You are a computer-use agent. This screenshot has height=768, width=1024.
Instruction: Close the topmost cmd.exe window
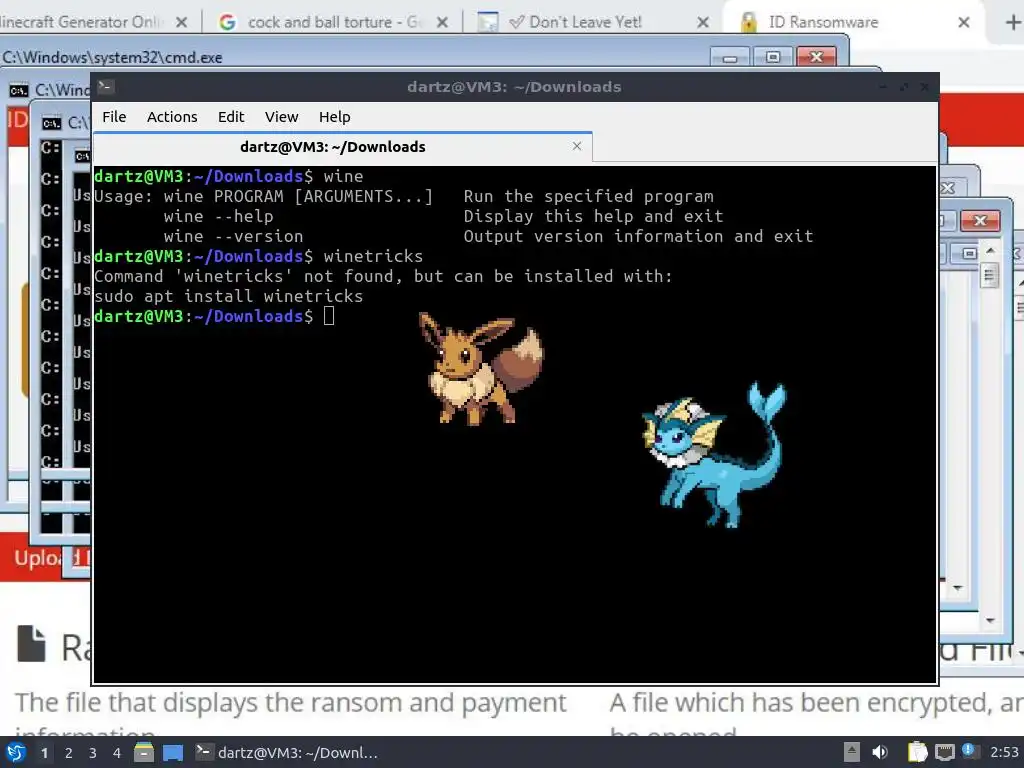pyautogui.click(x=816, y=57)
